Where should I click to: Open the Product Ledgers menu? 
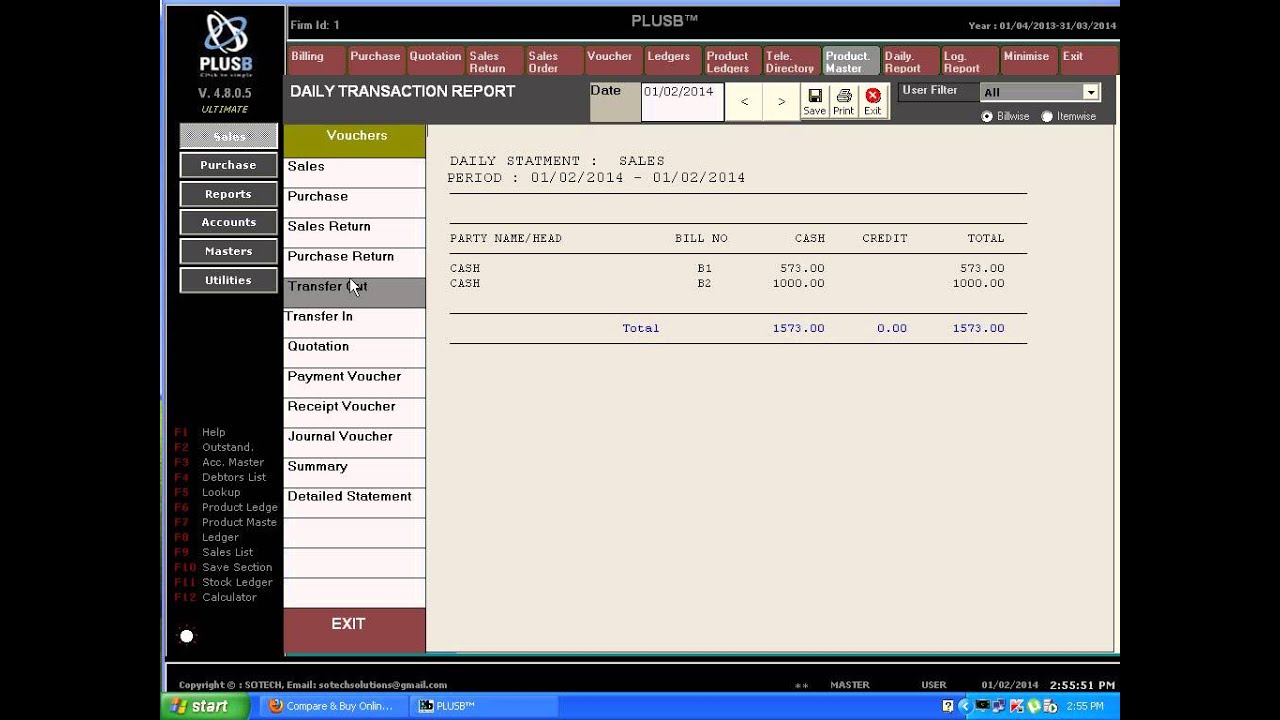click(x=732, y=61)
